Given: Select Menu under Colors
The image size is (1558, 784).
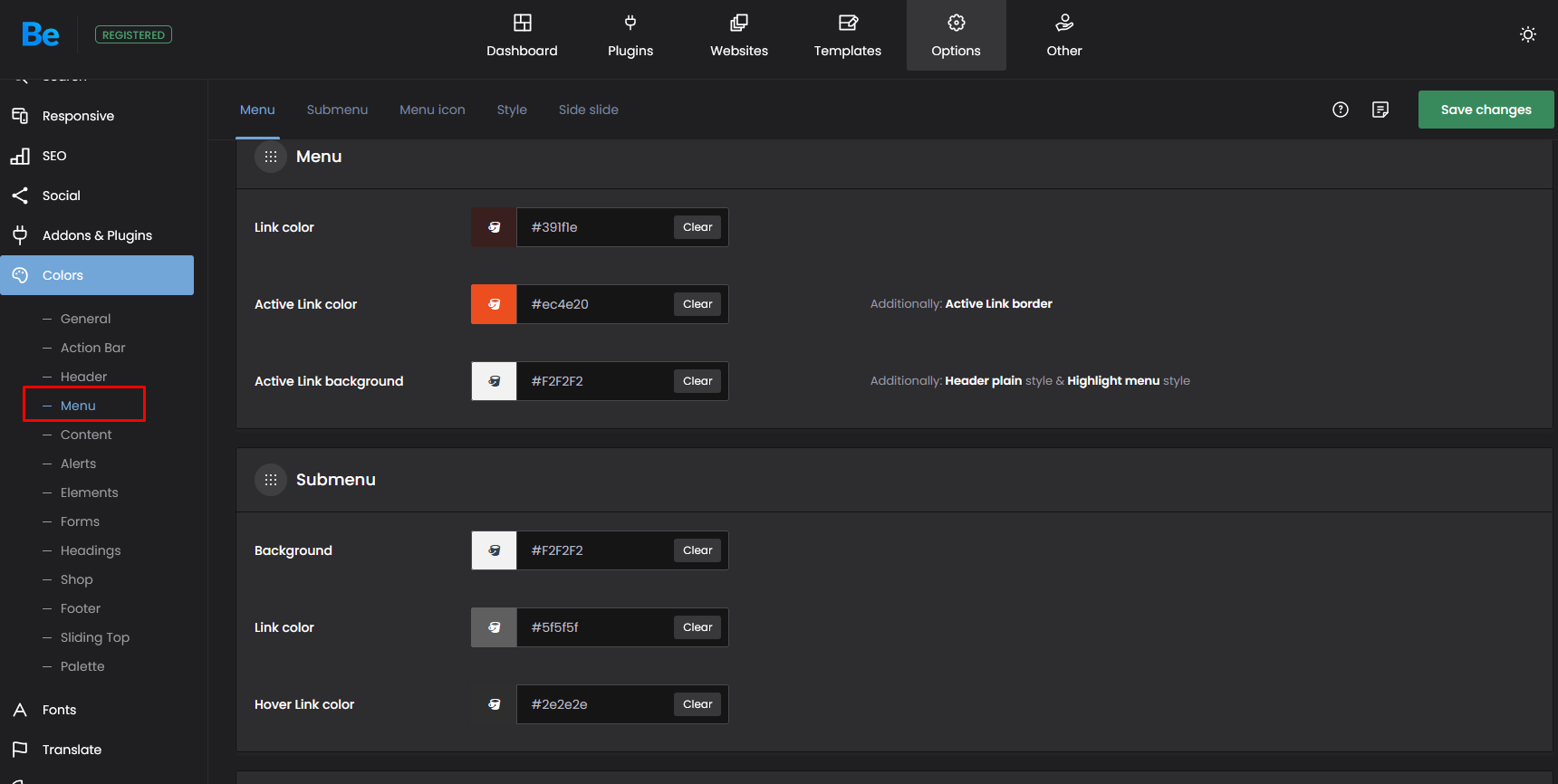Looking at the screenshot, I should (x=78, y=406).
